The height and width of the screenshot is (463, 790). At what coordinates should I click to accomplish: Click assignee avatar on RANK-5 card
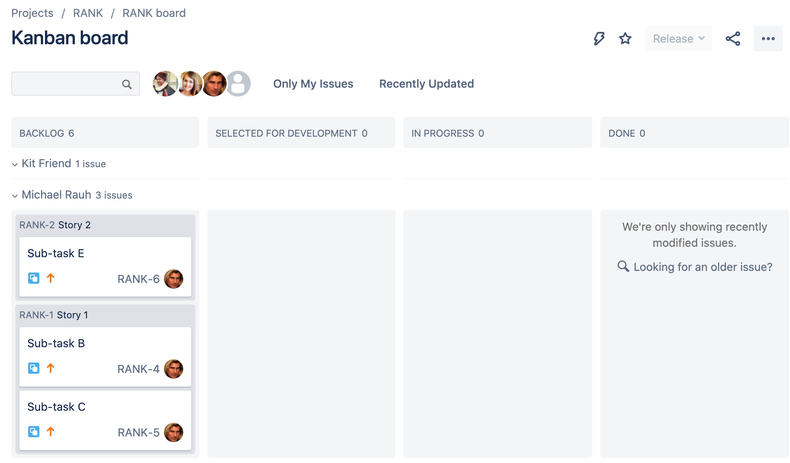click(x=174, y=432)
